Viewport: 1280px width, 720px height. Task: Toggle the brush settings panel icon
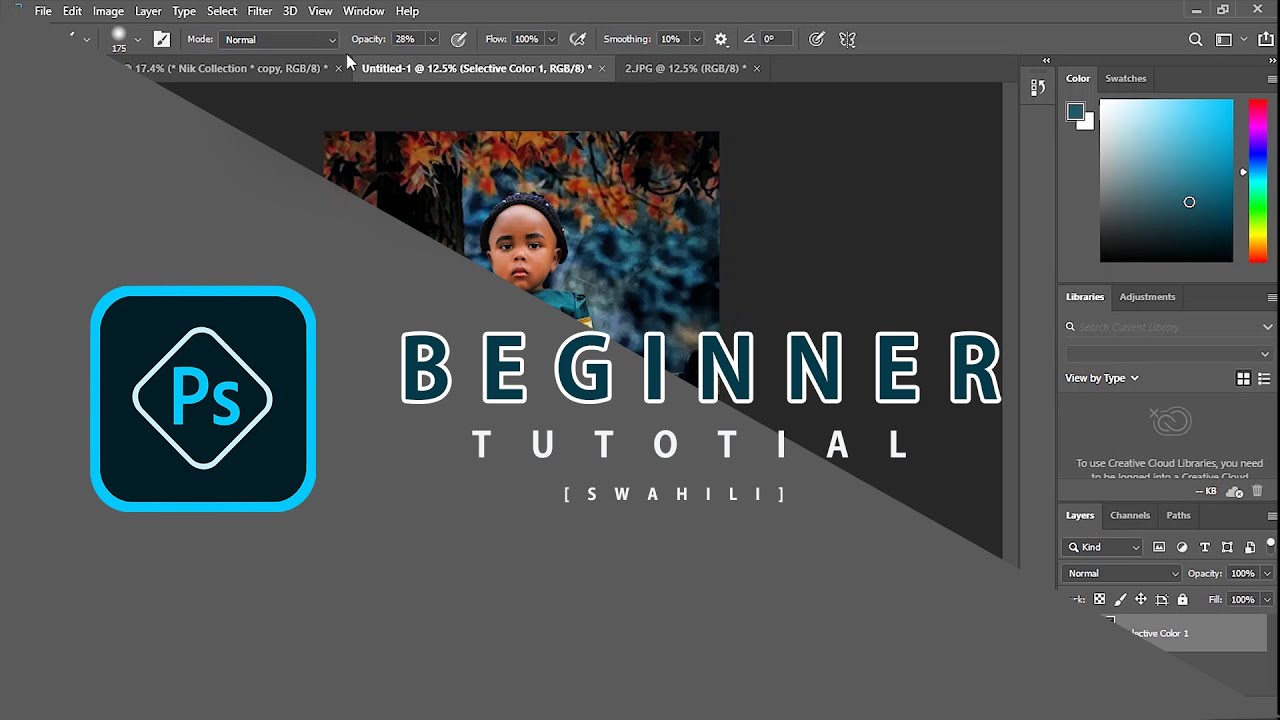point(162,39)
